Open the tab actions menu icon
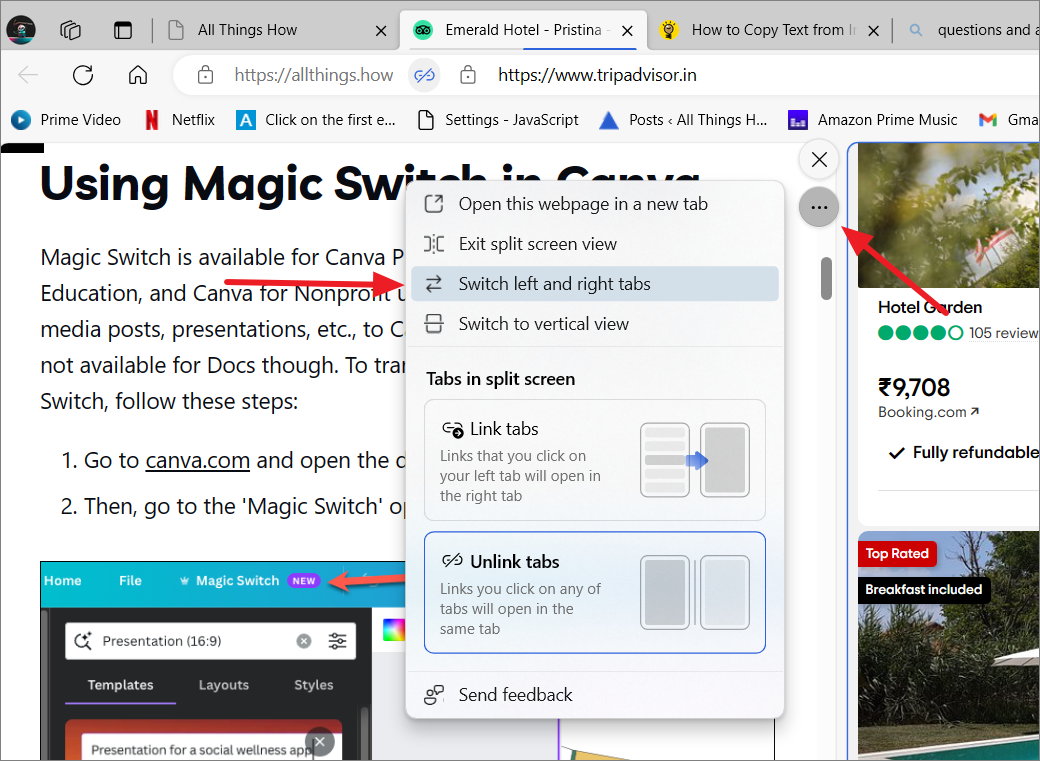Image resolution: width=1040 pixels, height=761 pixels. [x=123, y=30]
